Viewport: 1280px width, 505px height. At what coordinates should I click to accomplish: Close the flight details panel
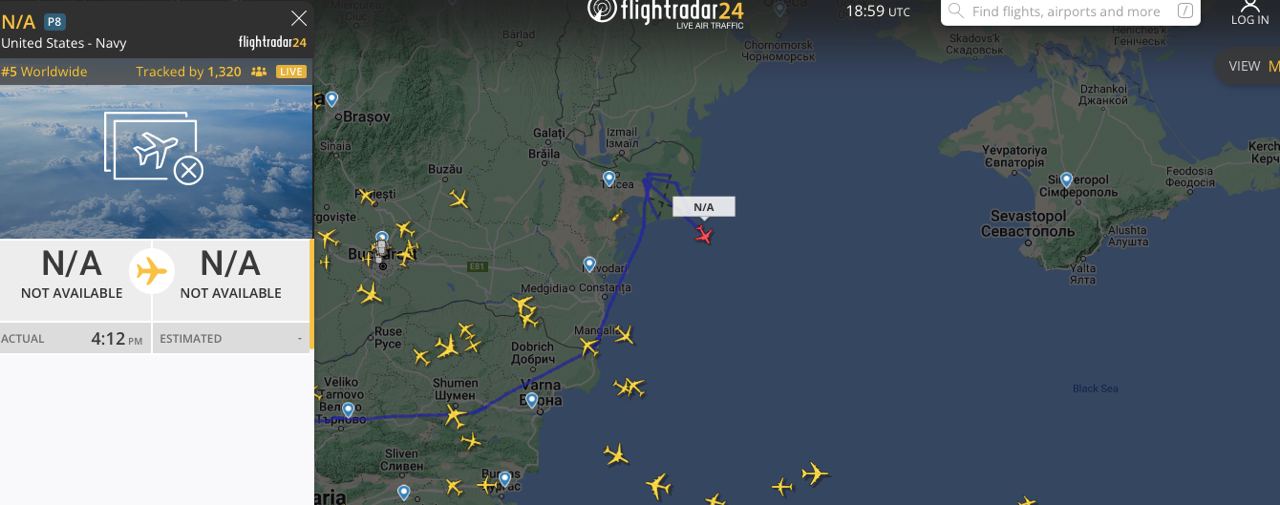pyautogui.click(x=298, y=18)
